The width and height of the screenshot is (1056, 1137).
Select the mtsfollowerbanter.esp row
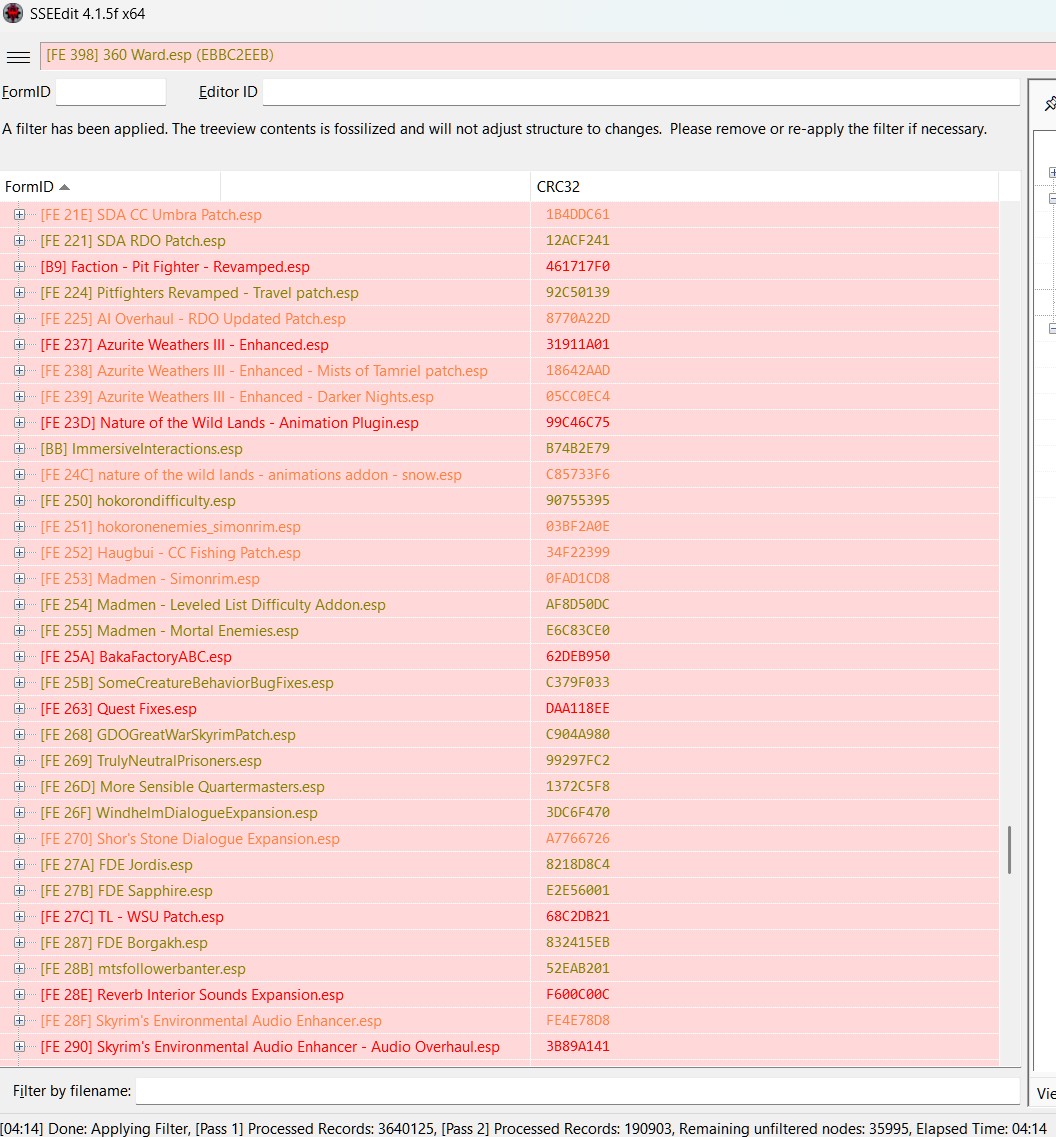[x=499, y=969]
